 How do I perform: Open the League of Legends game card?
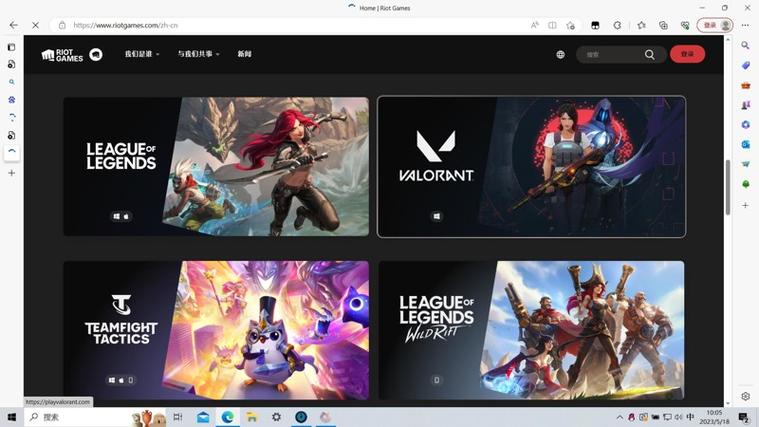tap(216, 167)
